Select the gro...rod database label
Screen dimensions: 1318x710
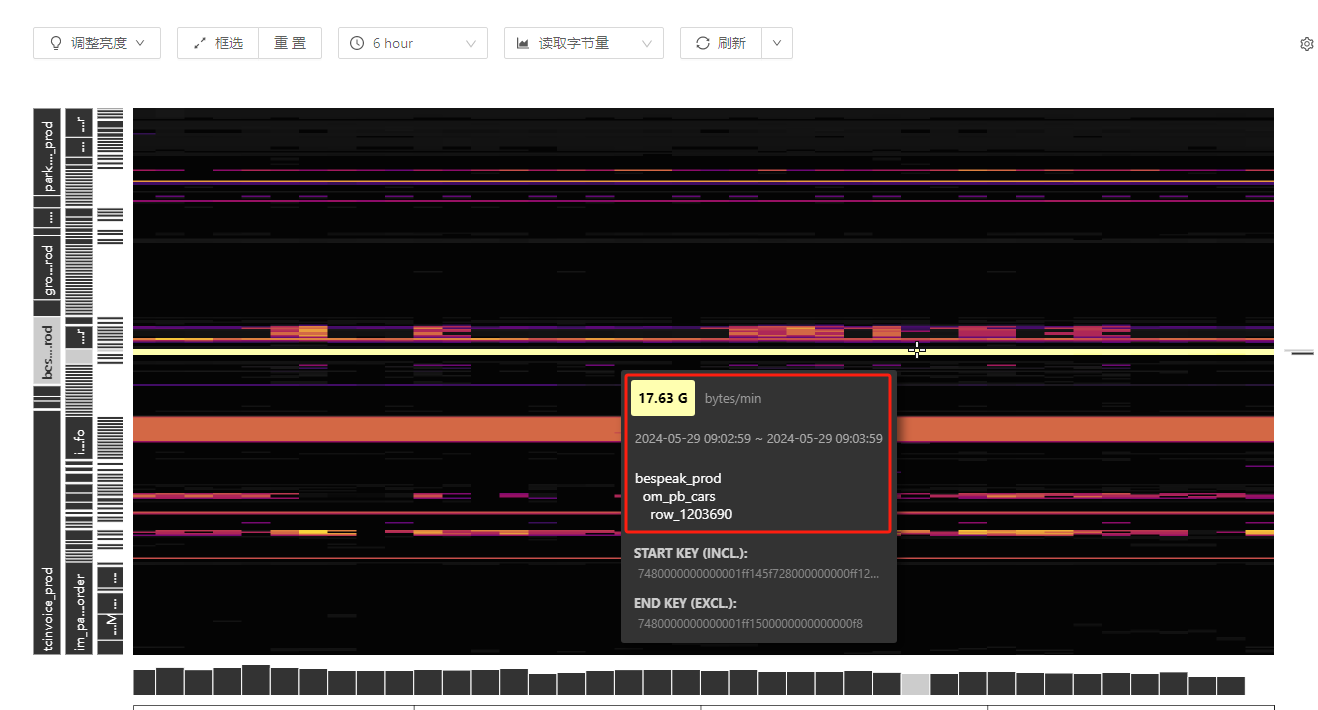coord(46,271)
